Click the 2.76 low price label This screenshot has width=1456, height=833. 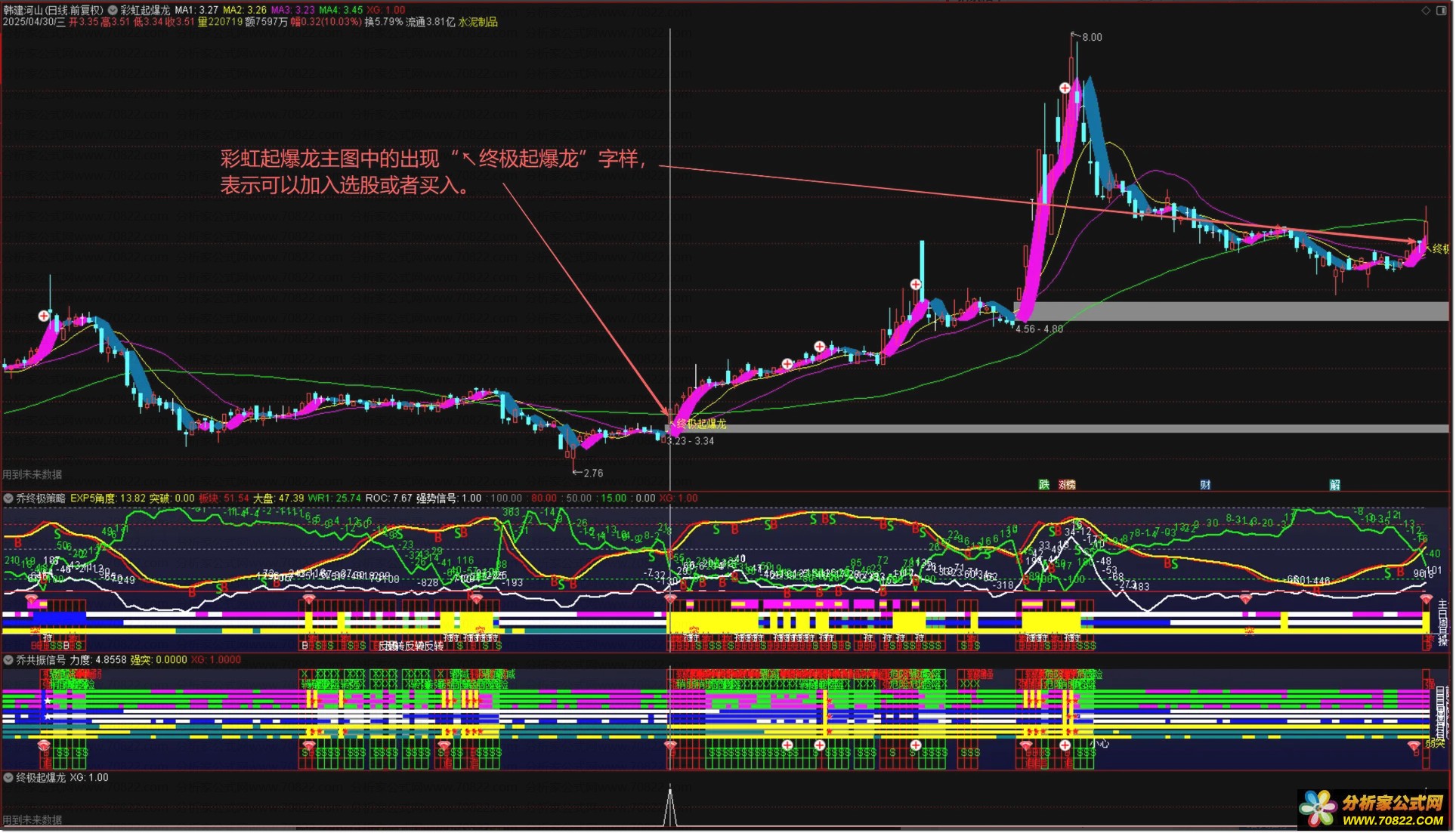click(x=593, y=474)
